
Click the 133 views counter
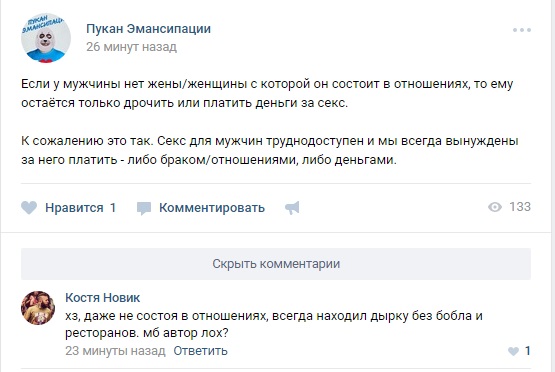click(520, 207)
